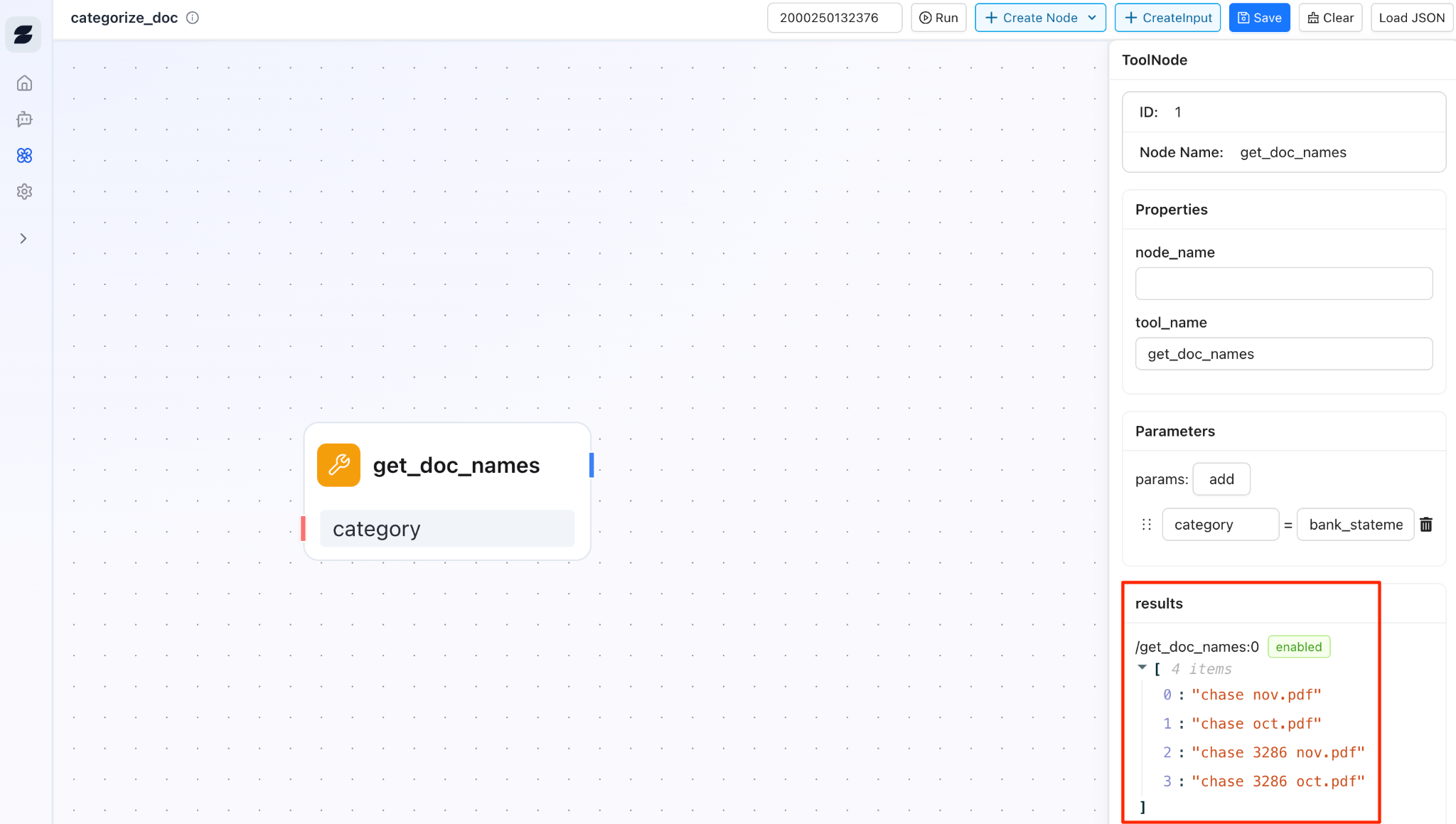This screenshot has height=824, width=1456.
Task: Open the Create Node dropdown
Action: pos(1039,18)
